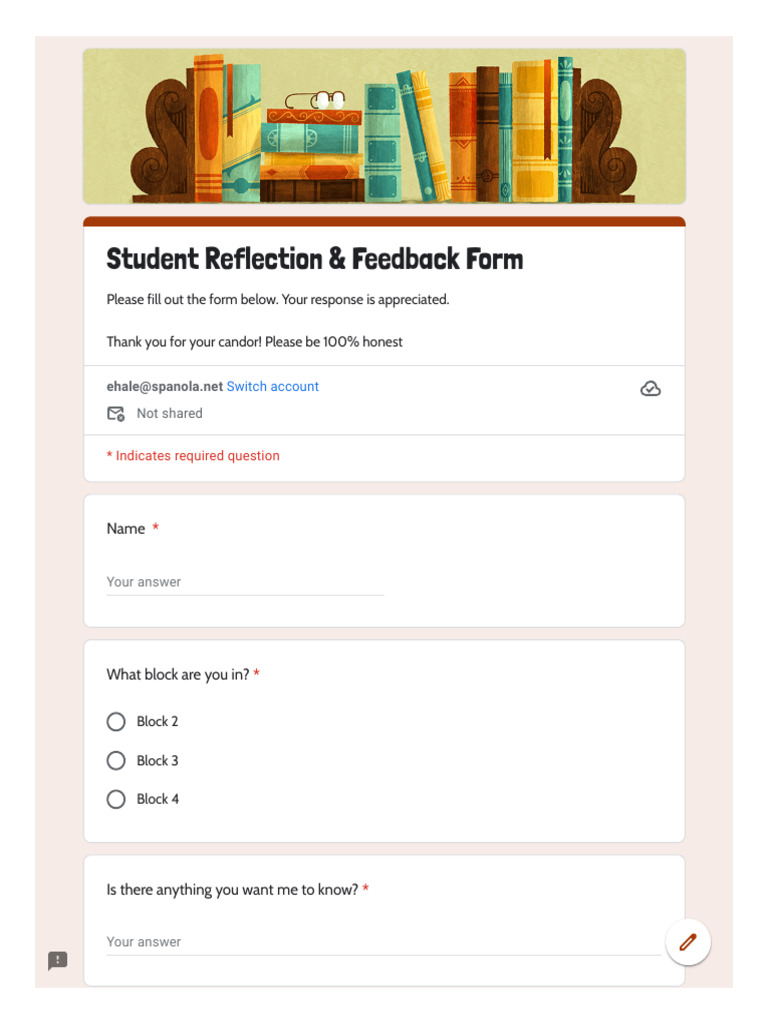Click the Student Reflection & Feedback Form title
This screenshot has width=768, height=1024.
[315, 259]
